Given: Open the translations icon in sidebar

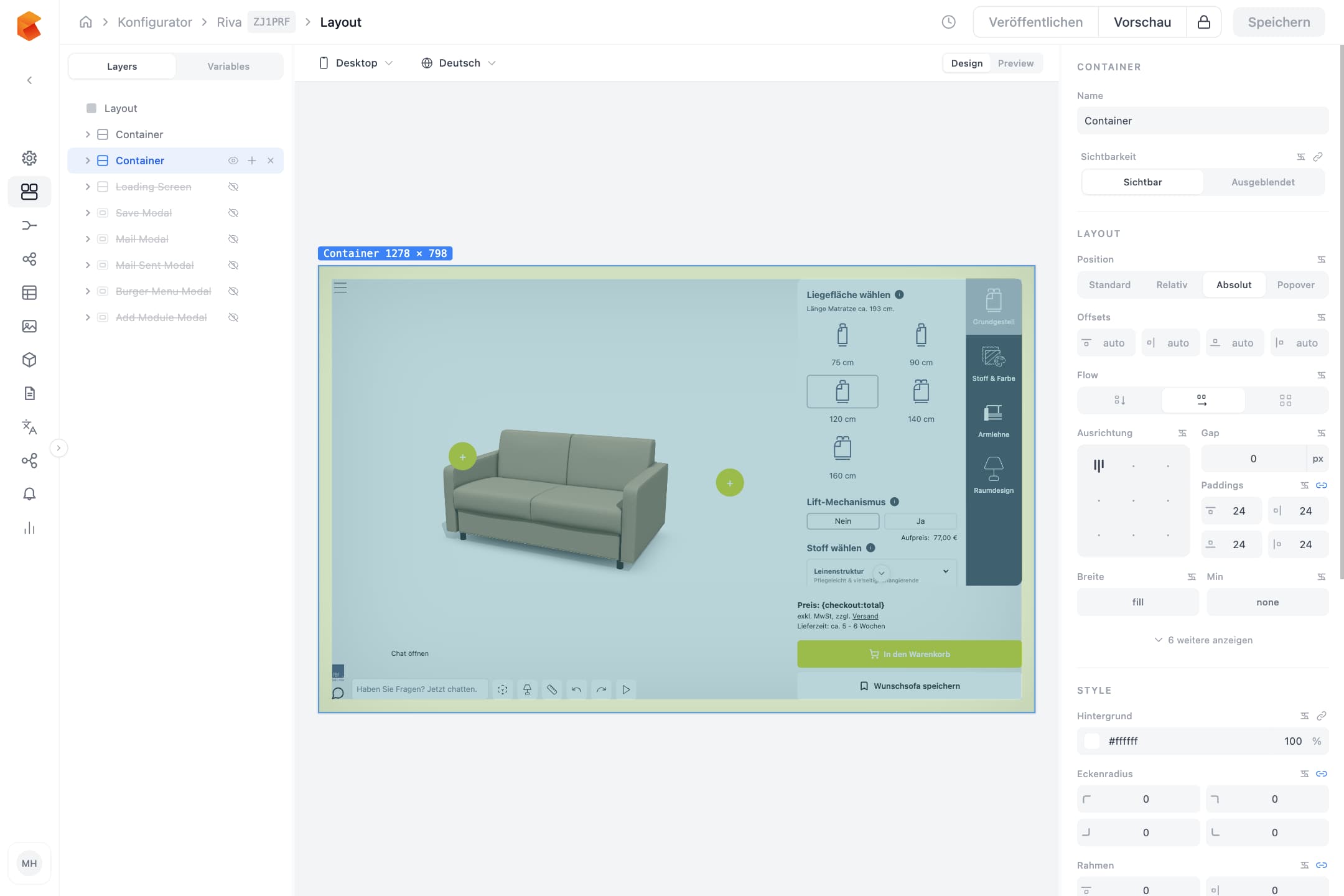Looking at the screenshot, I should tap(29, 427).
